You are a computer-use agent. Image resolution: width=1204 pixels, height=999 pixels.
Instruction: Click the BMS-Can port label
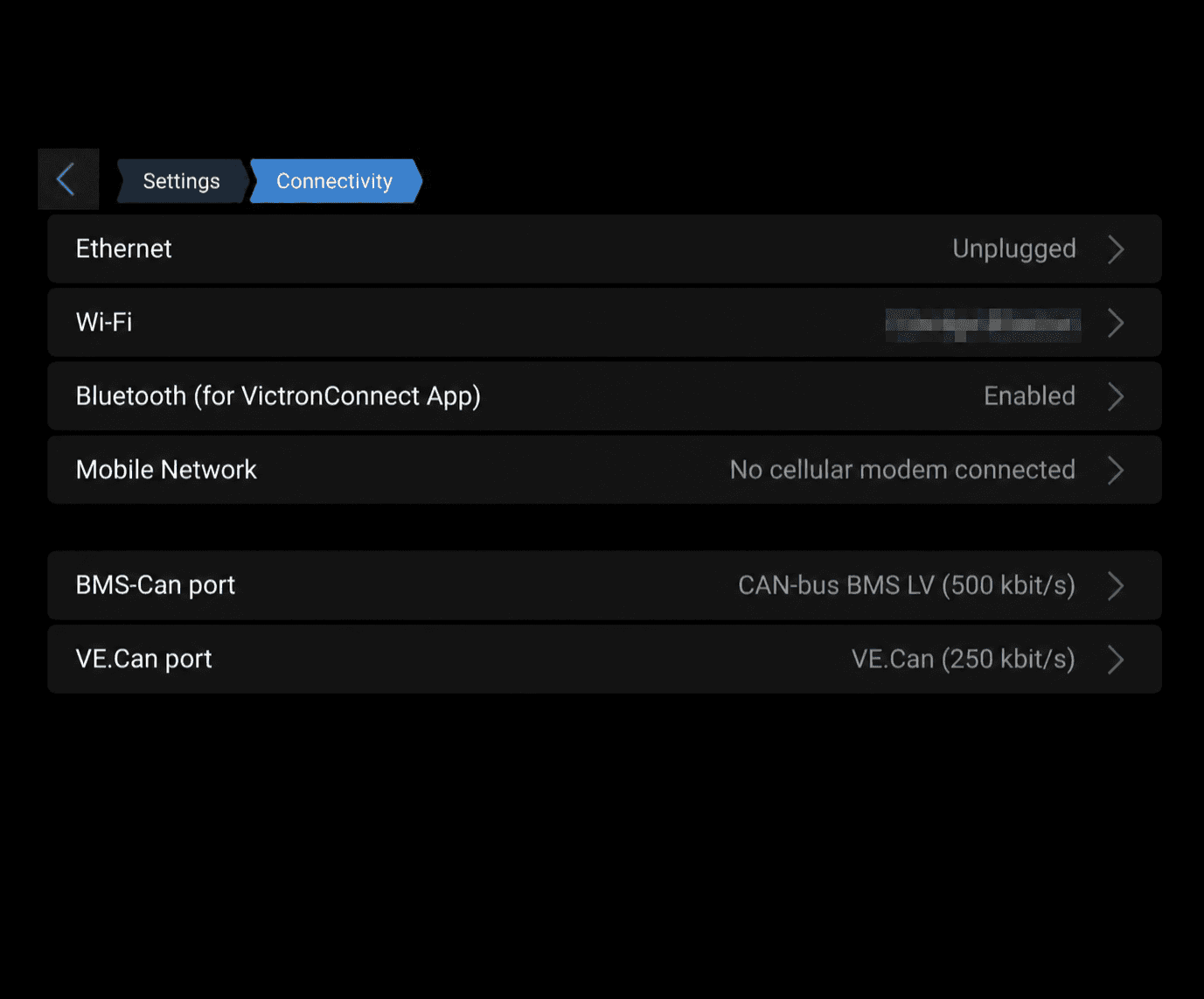tap(156, 585)
